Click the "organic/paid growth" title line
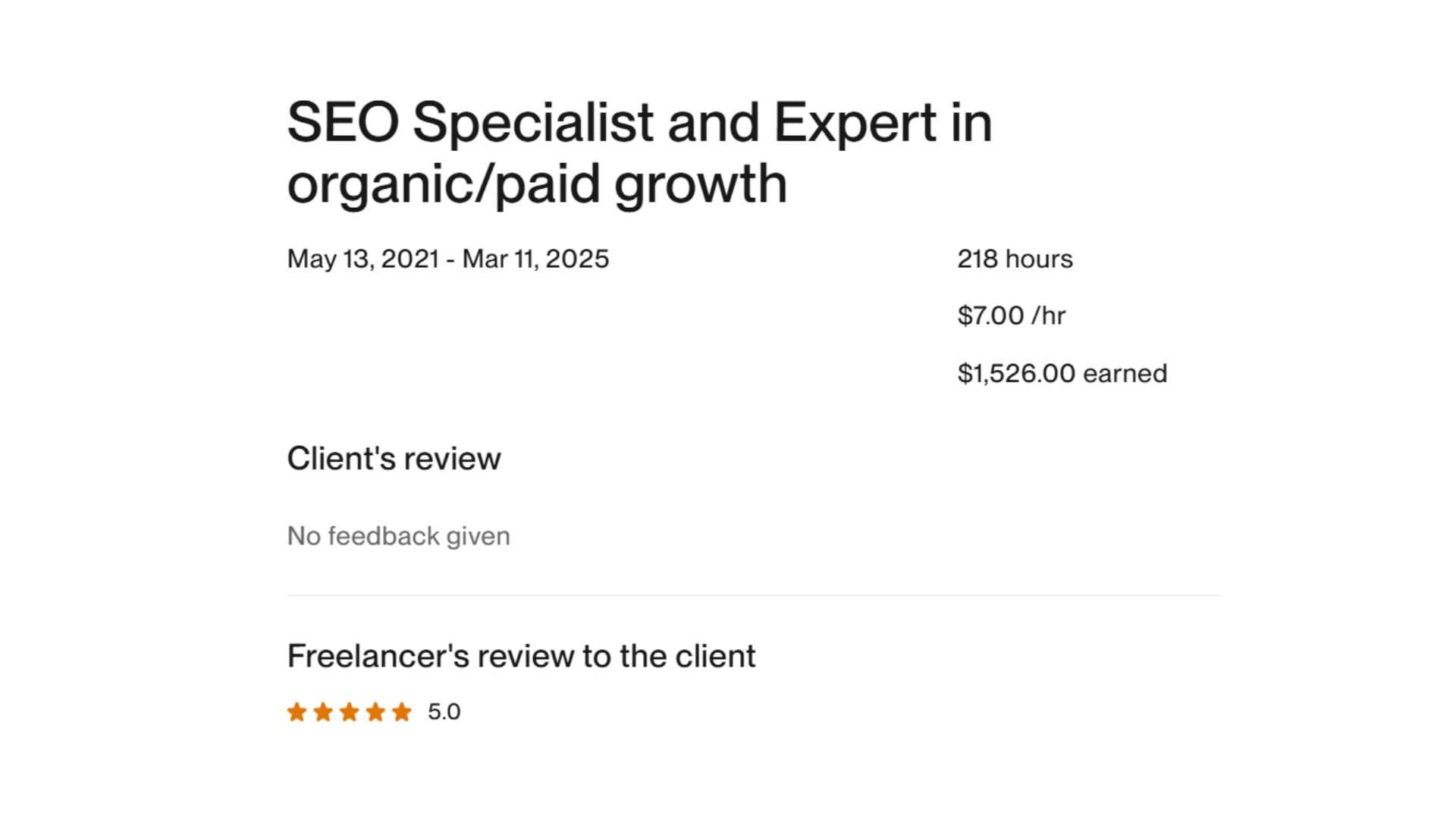The height and width of the screenshot is (819, 1456). (537, 184)
